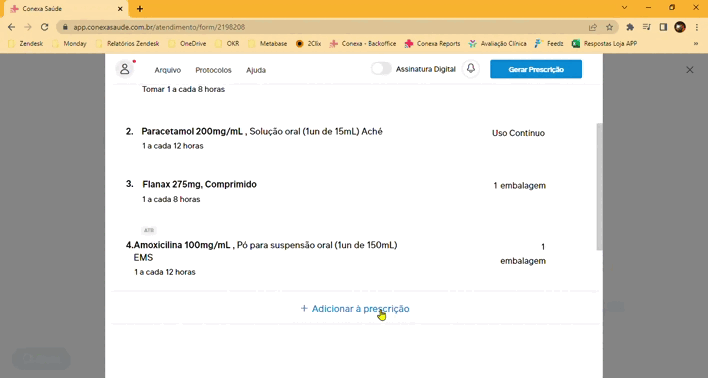This screenshot has height=378, width=708.
Task: Open the Arquivo menu
Action: [x=168, y=70]
